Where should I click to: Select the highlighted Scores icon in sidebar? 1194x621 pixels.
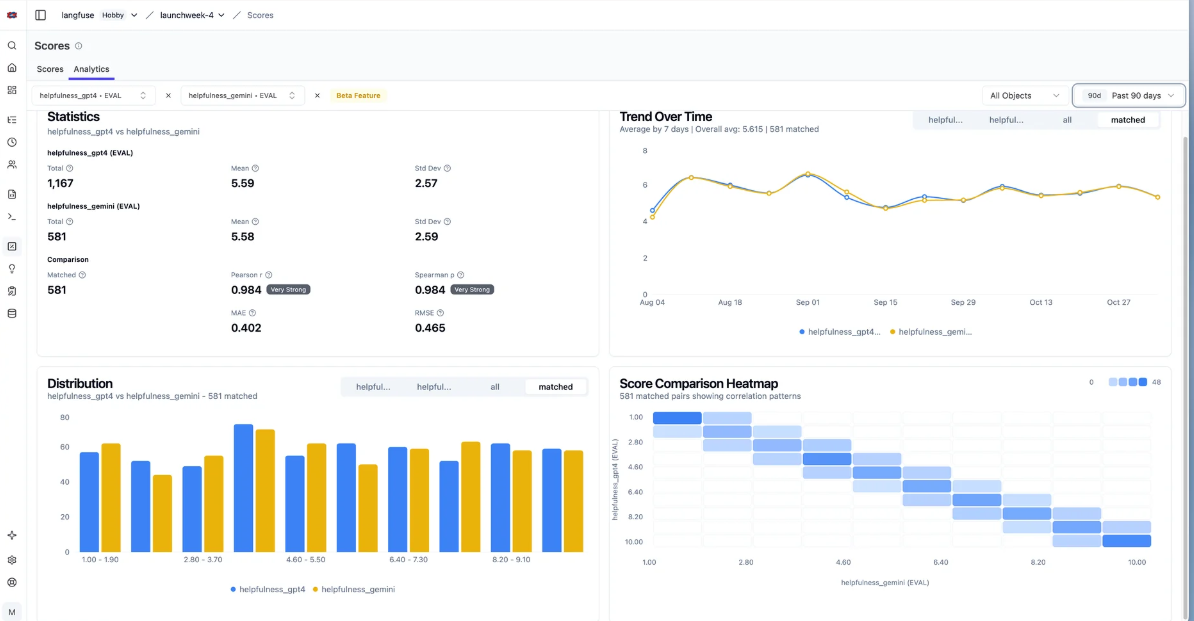[x=12, y=247]
